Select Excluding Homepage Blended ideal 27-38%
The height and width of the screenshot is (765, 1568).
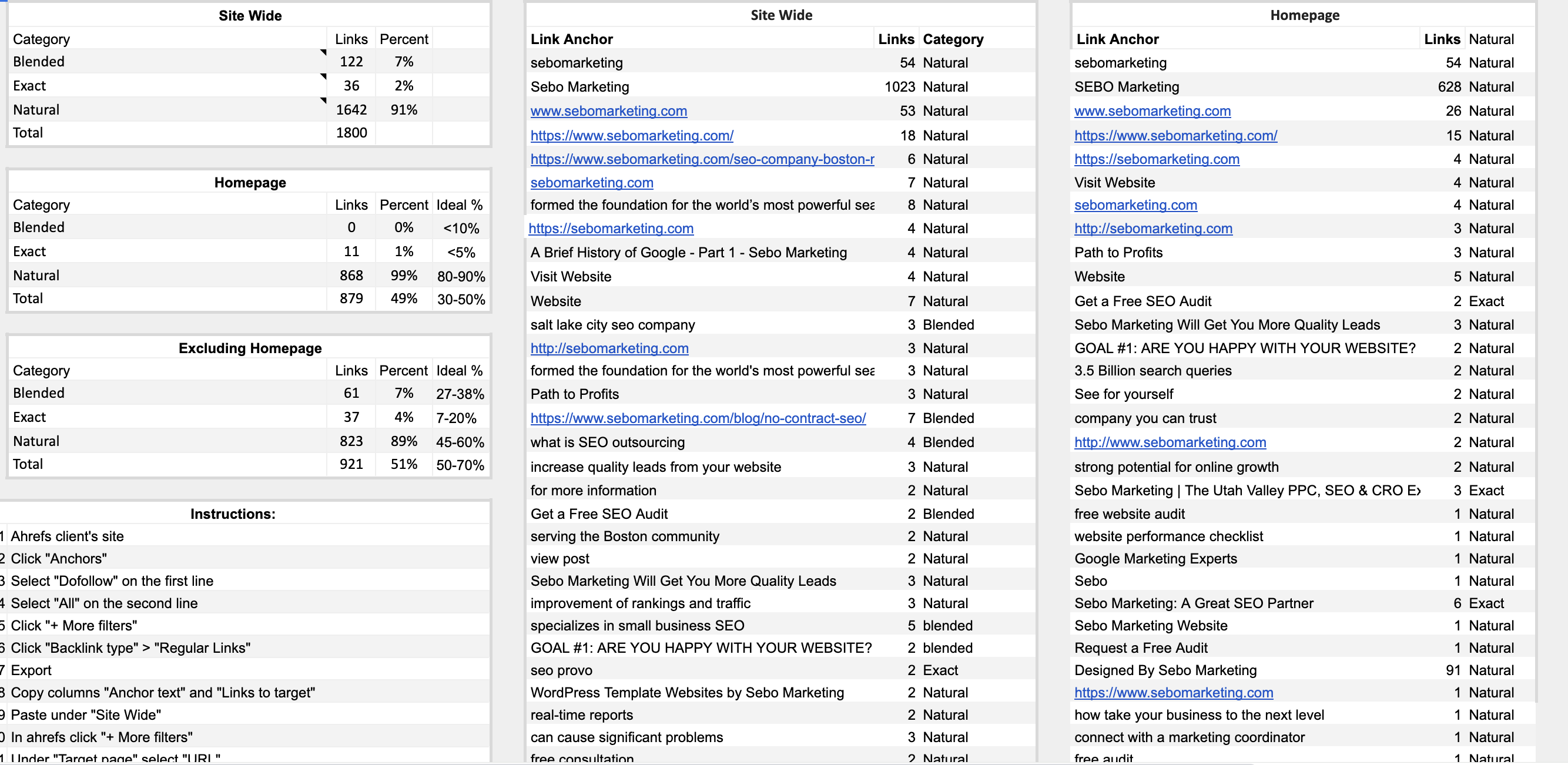(461, 394)
